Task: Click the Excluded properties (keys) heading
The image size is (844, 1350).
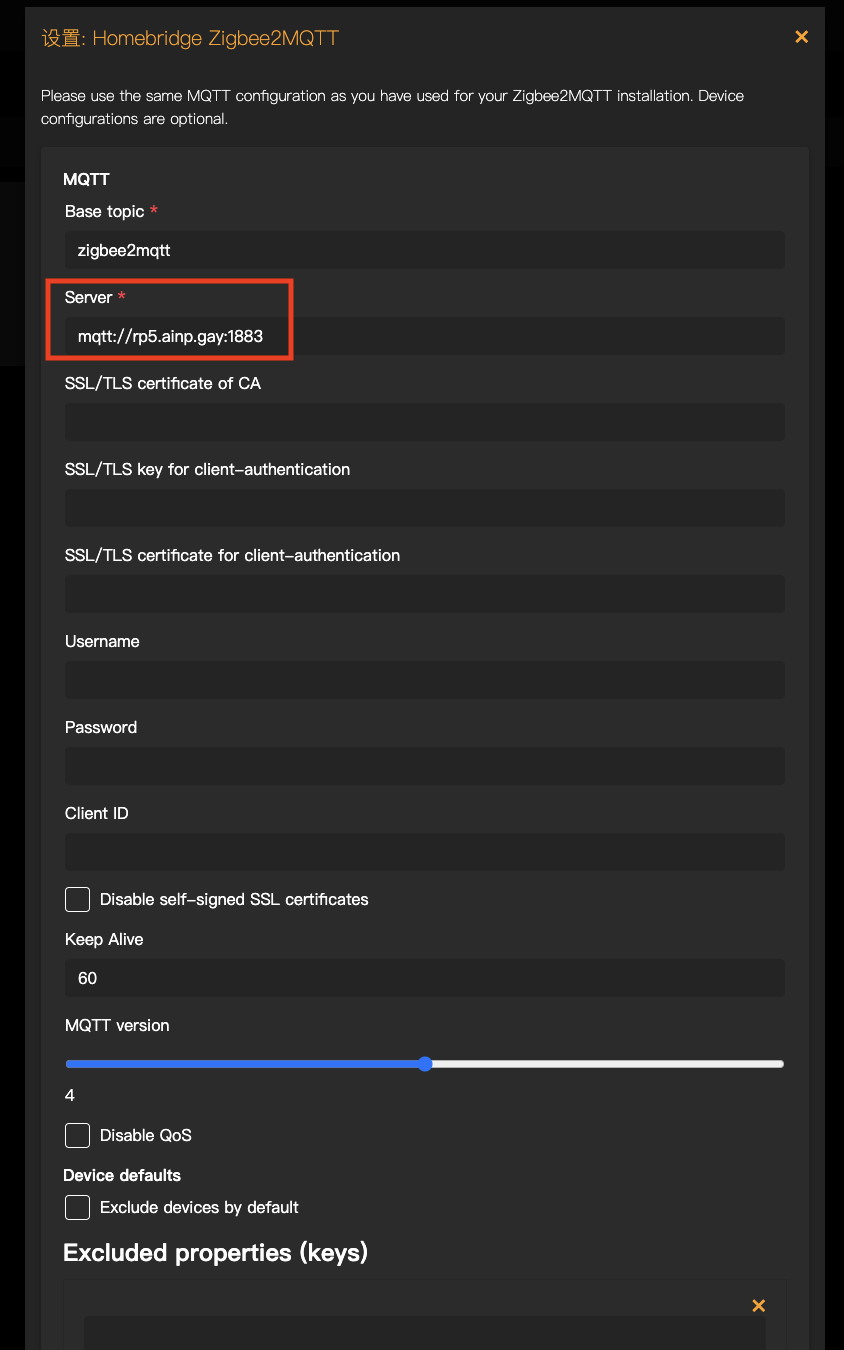Action: (x=215, y=1253)
